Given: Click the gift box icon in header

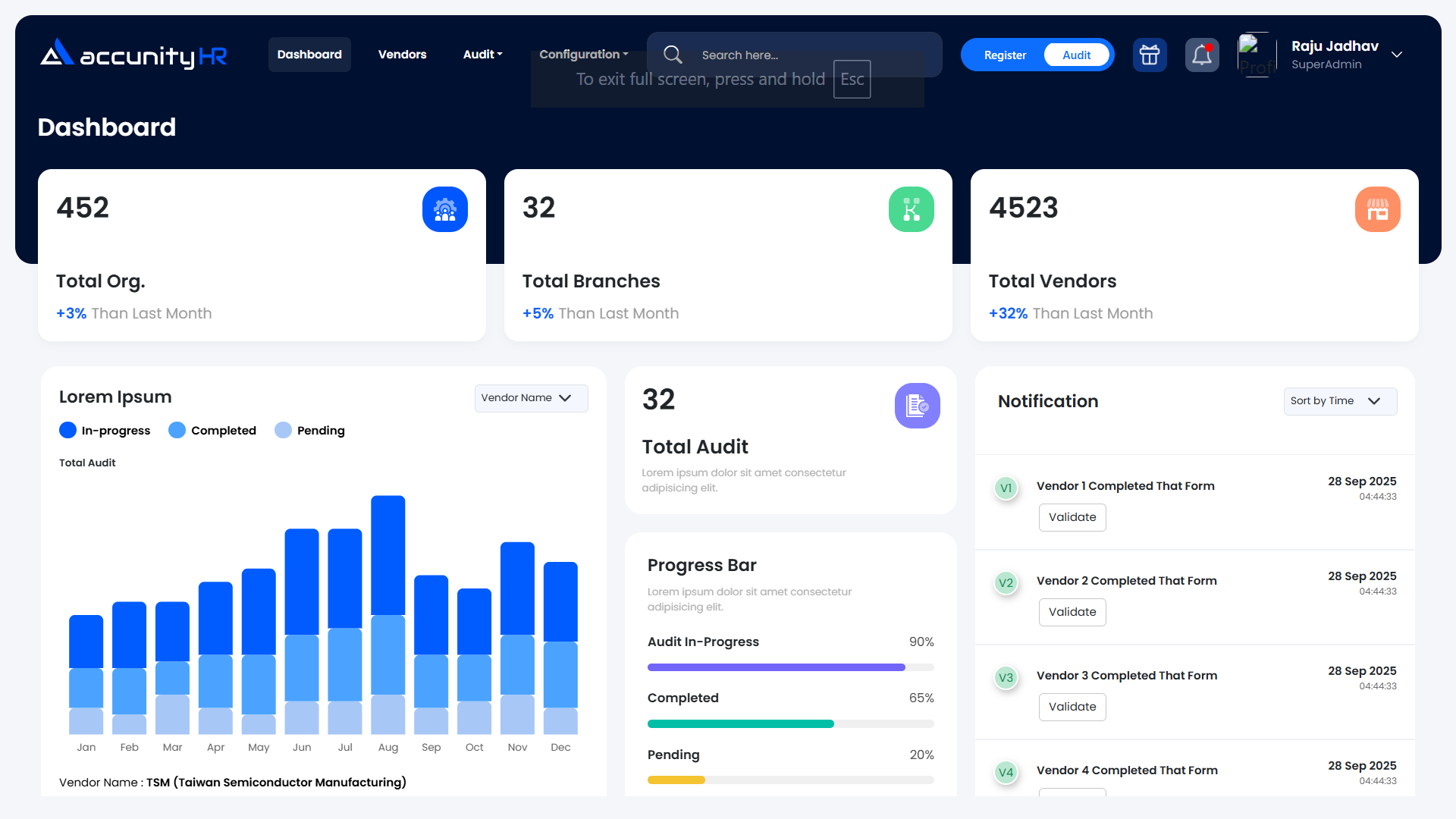Looking at the screenshot, I should (1150, 55).
